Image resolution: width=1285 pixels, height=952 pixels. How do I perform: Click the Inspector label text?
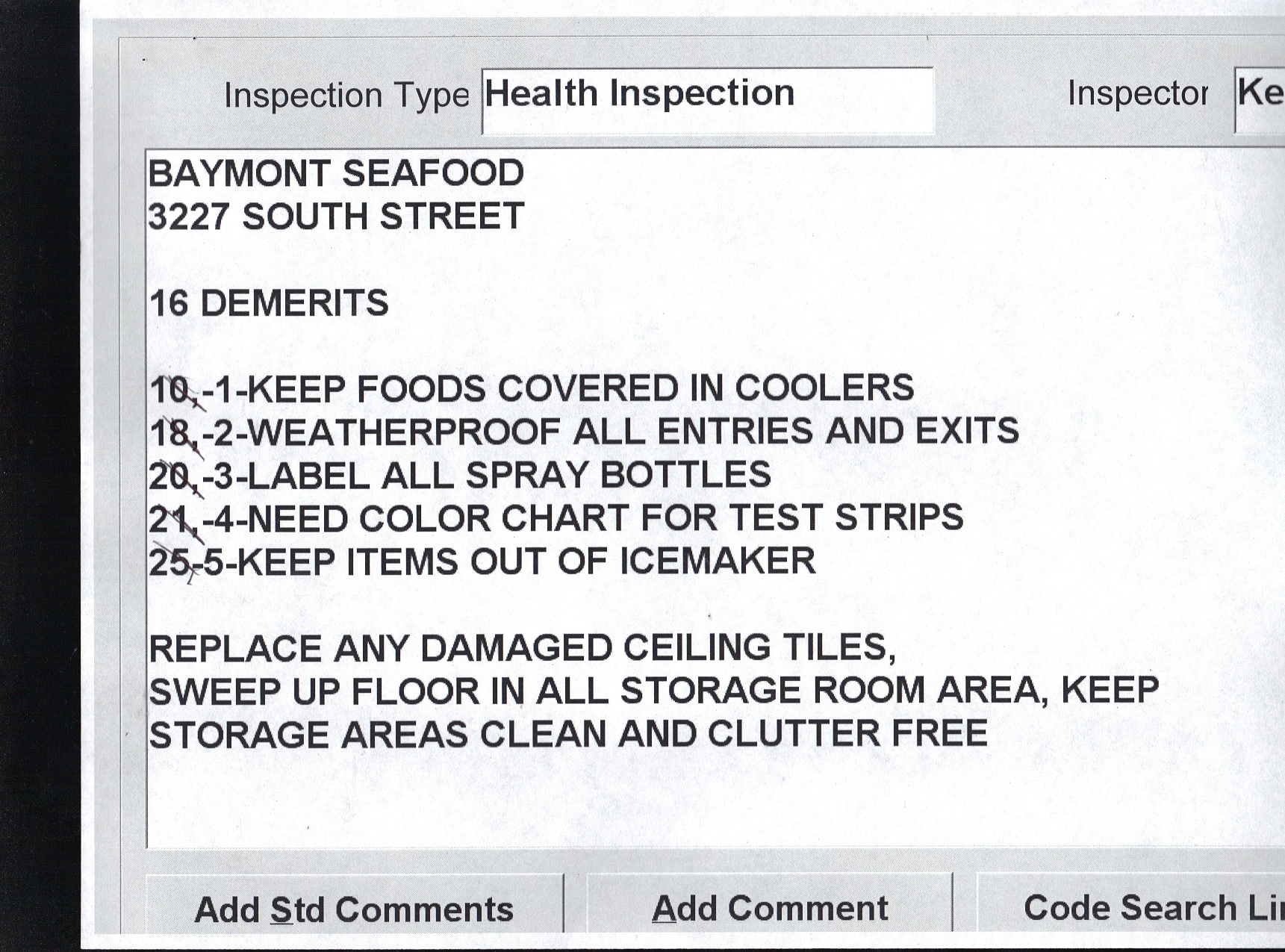click(x=1137, y=94)
